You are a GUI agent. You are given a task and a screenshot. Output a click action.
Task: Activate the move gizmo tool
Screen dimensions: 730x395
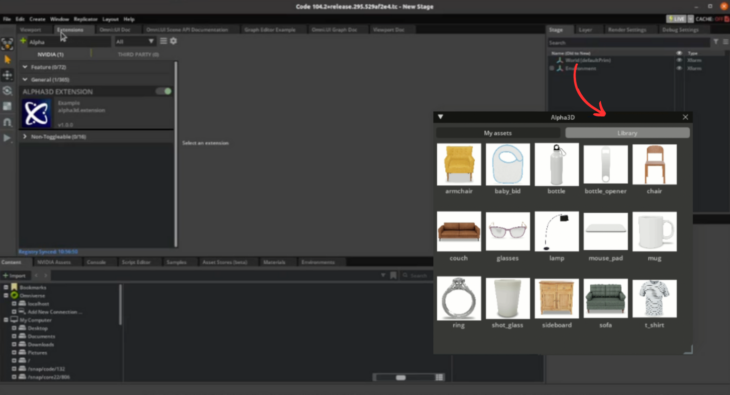(x=7, y=75)
